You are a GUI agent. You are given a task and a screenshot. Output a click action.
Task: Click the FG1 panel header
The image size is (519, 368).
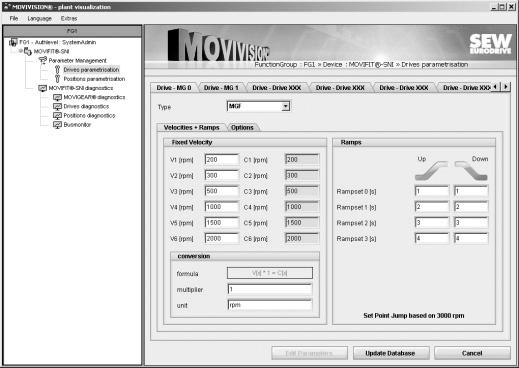(72, 31)
